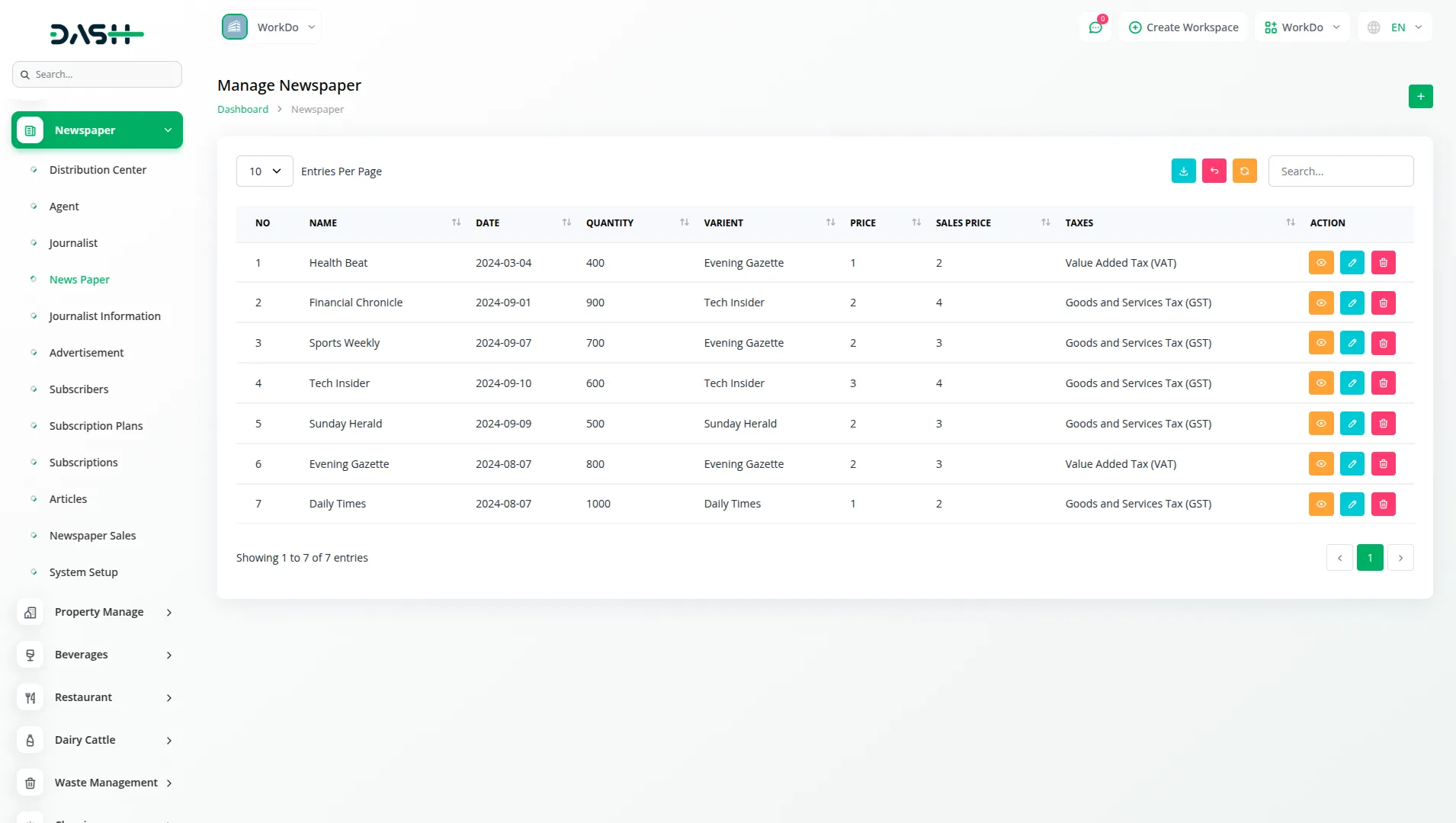This screenshot has height=823, width=1456.
Task: Open the EN language dropdown
Action: click(x=1395, y=27)
